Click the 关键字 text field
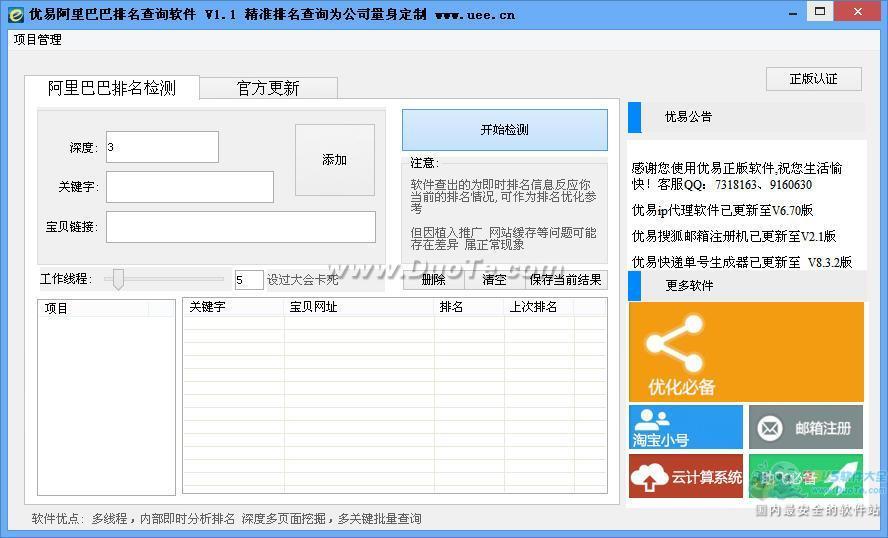 [x=189, y=187]
